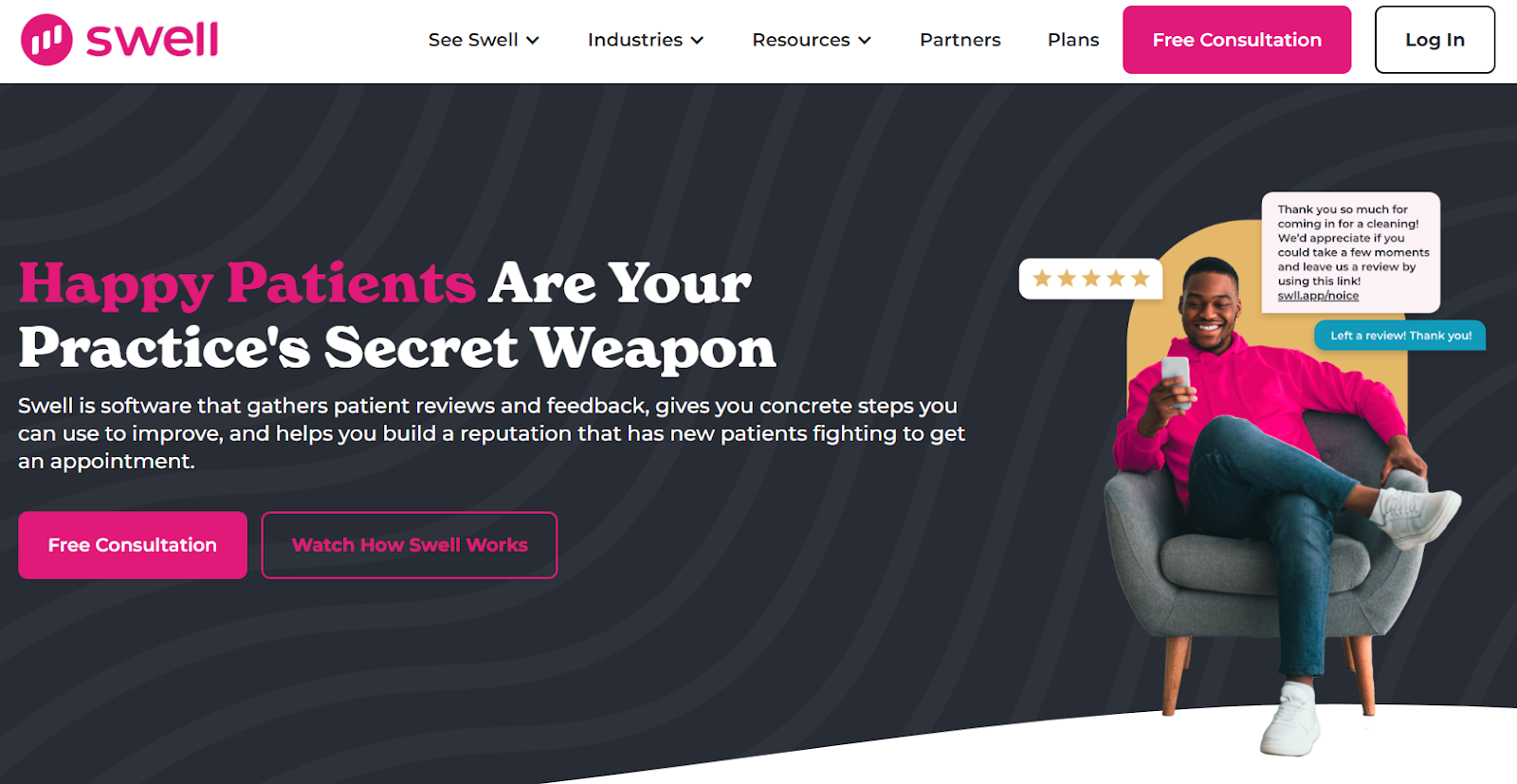This screenshot has height=784, width=1517.
Task: Click the Log In button
Action: 1435,40
